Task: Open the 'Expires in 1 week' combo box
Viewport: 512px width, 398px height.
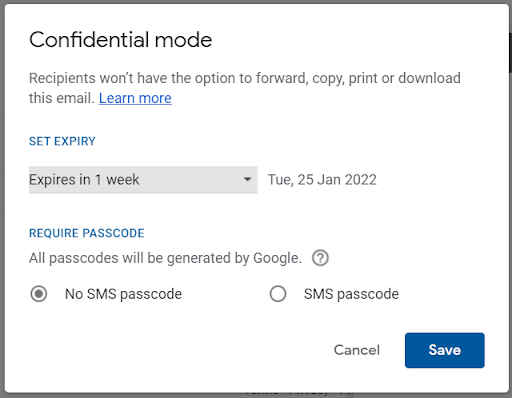Action: click(143, 180)
